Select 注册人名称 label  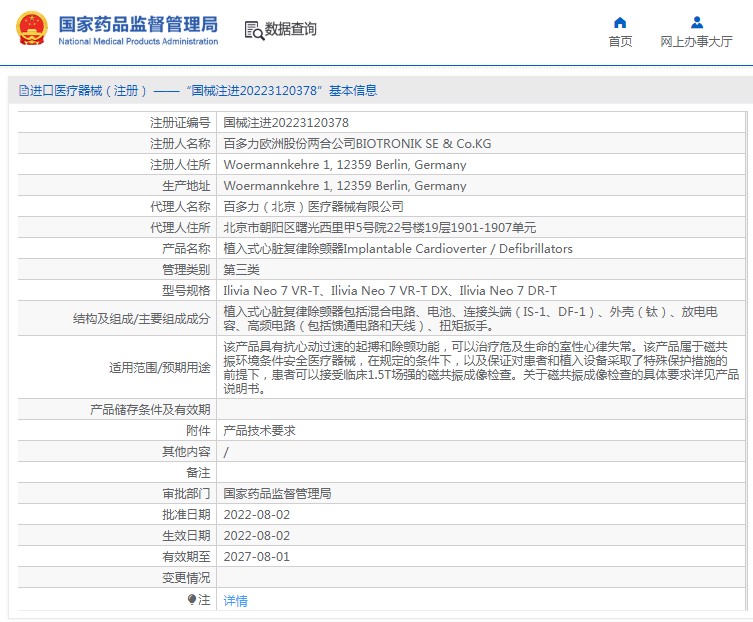(x=180, y=144)
